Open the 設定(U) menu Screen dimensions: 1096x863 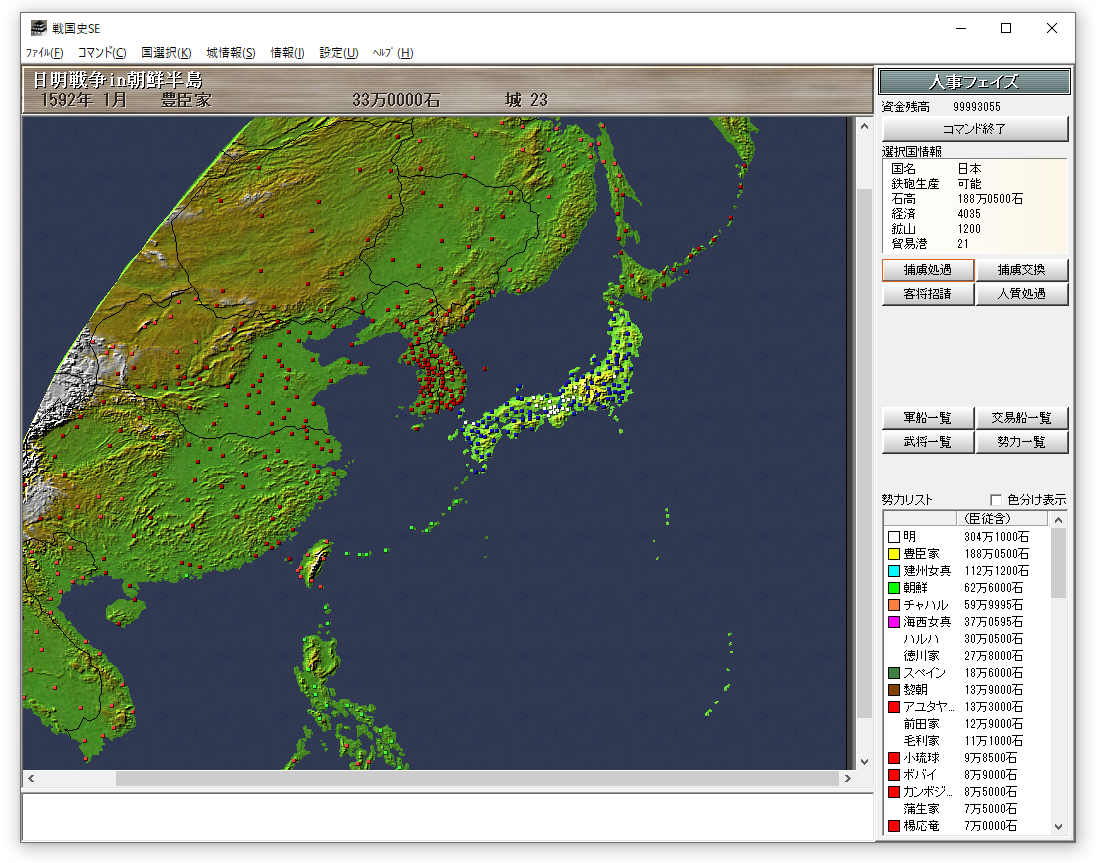pyautogui.click(x=338, y=53)
